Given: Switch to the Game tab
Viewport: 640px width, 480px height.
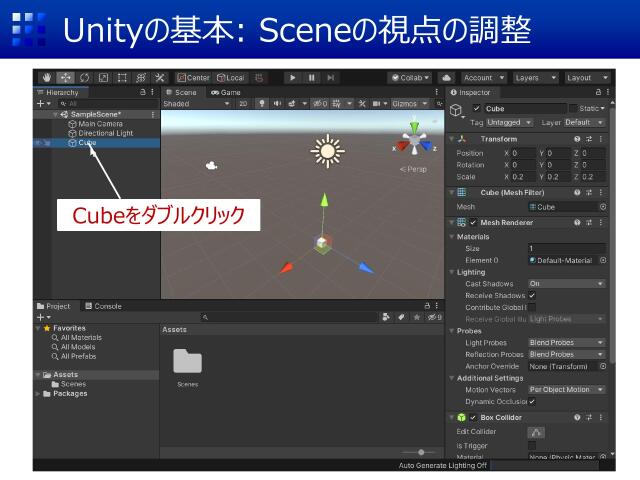Looking at the screenshot, I should [x=225, y=92].
